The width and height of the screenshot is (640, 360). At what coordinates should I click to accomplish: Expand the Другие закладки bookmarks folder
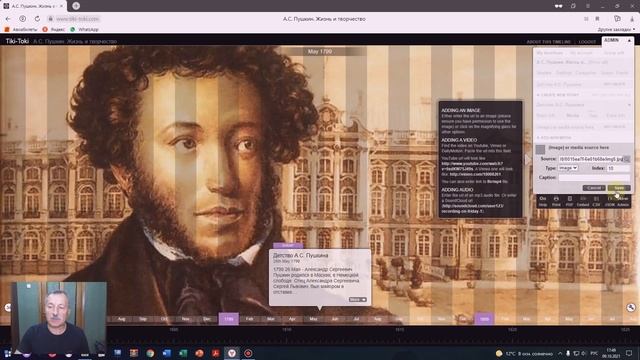pos(616,29)
